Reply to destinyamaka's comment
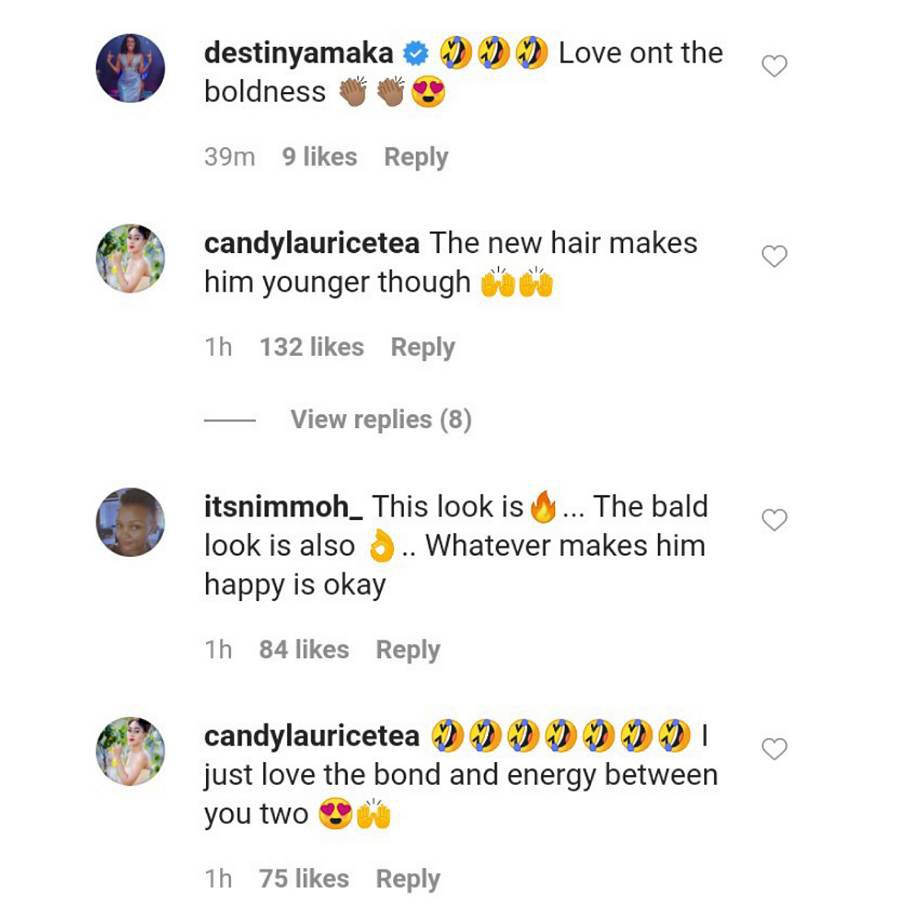Viewport: 900px width, 900px height. (416, 157)
